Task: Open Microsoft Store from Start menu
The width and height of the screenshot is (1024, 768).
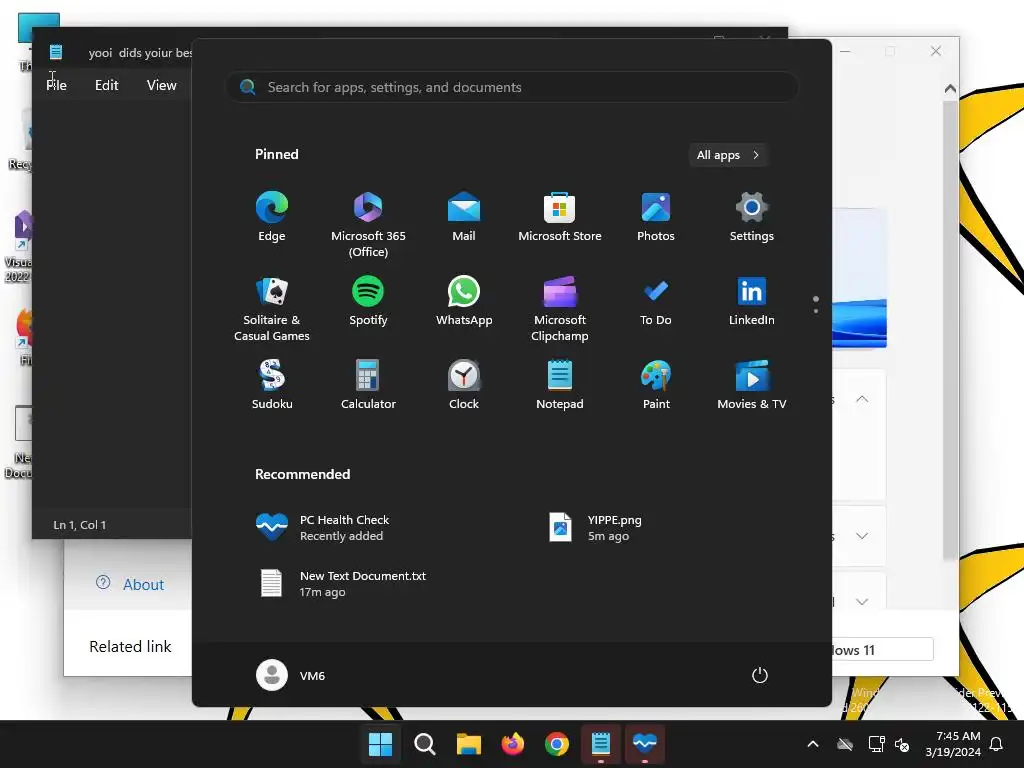Action: click(x=560, y=217)
